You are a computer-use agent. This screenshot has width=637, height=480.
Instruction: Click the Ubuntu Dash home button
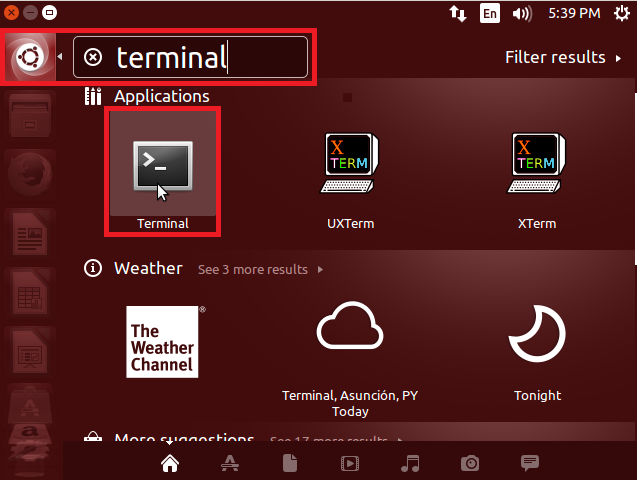click(x=30, y=57)
